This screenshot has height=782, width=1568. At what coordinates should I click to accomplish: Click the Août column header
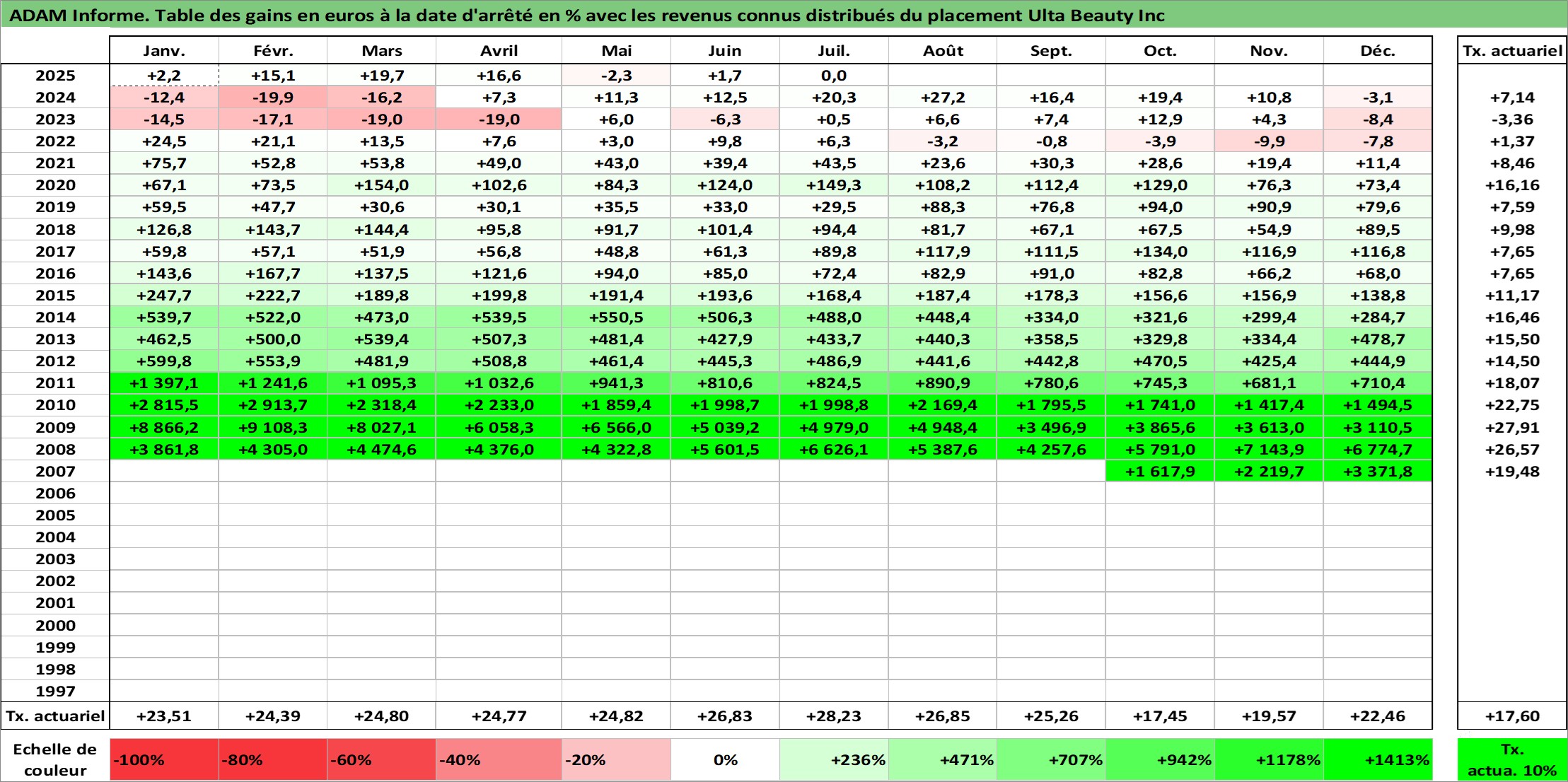coord(942,50)
